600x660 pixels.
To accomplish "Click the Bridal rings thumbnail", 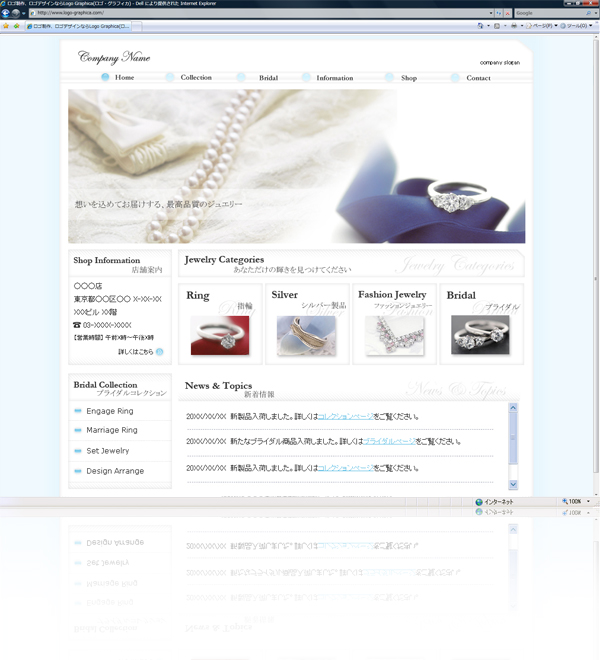I will 480,335.
